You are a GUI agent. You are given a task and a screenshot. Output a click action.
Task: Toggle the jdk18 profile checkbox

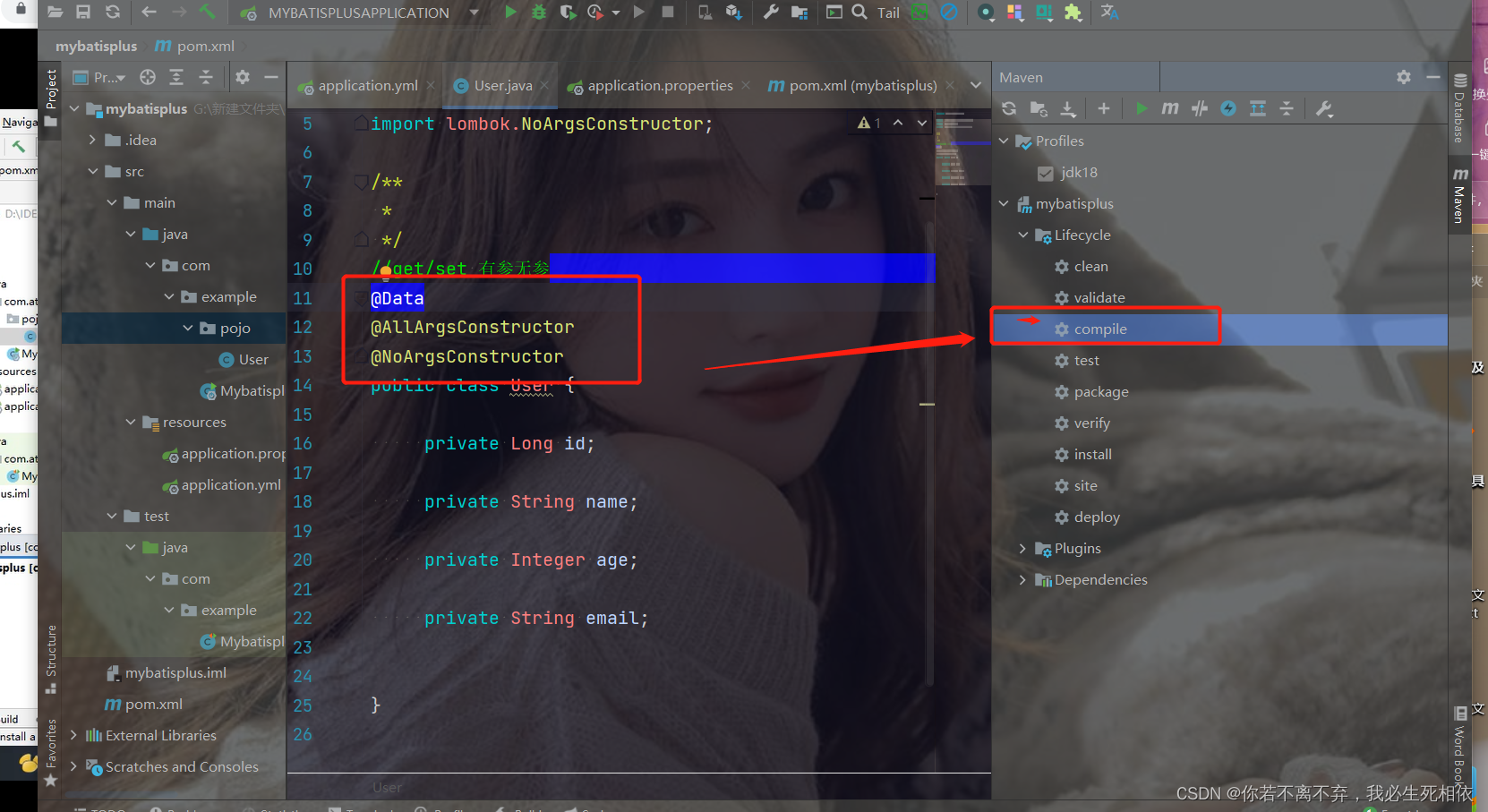pos(1045,173)
